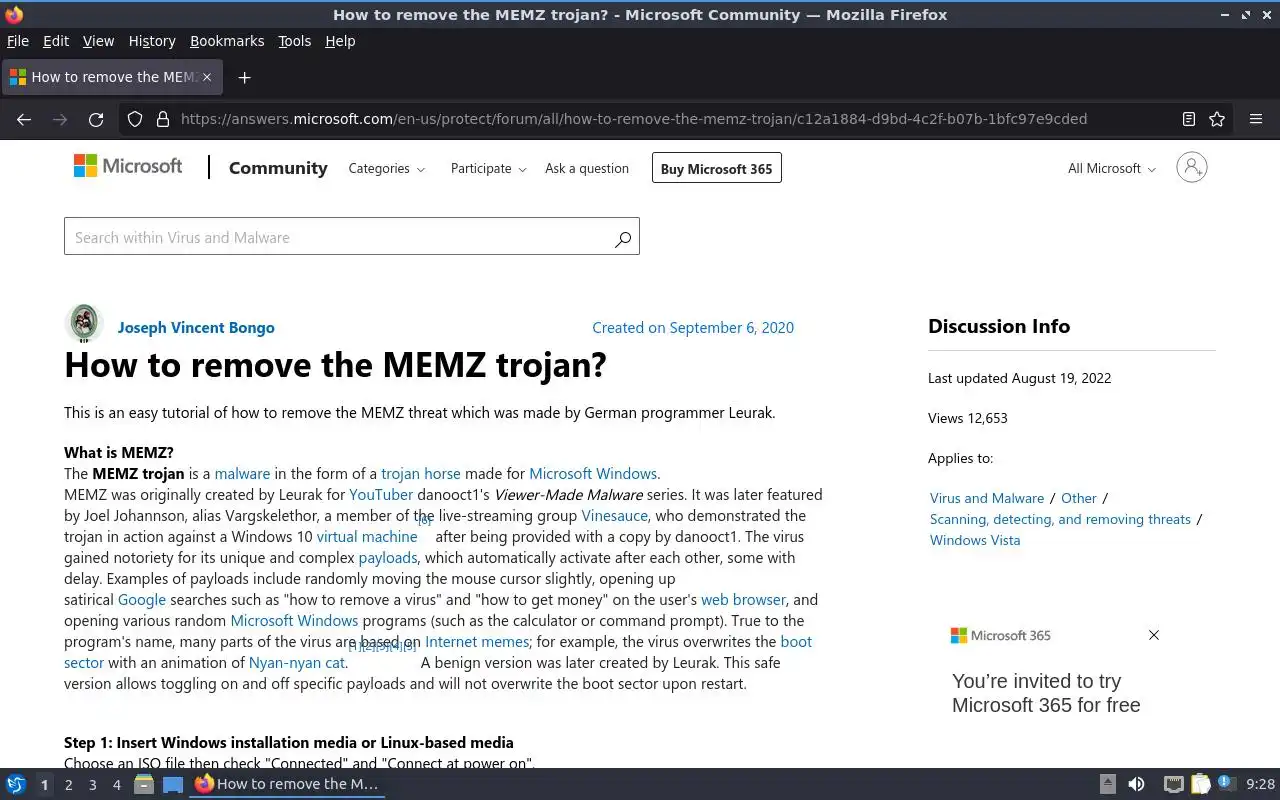This screenshot has height=800, width=1280.
Task: Select Firefox window in taskbar
Action: tap(287, 785)
